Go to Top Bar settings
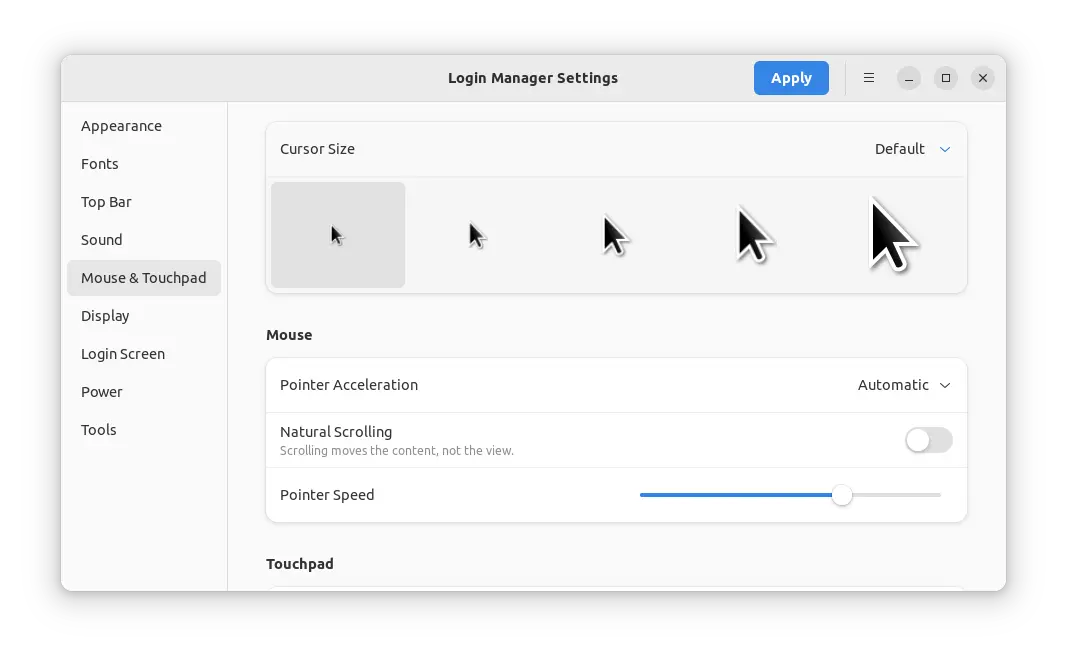Viewport: 1067px width, 658px height. (x=106, y=202)
